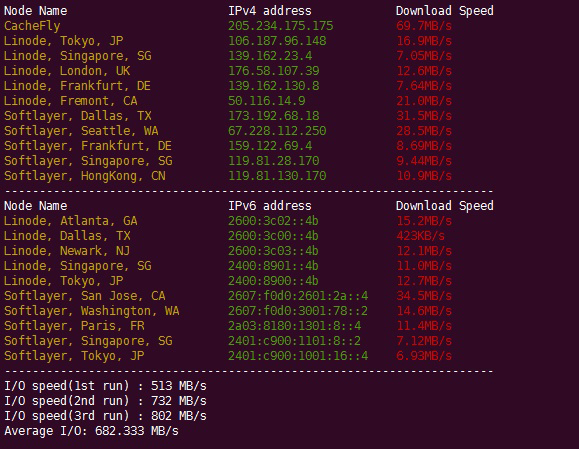
Task: Select Linode, Fremont, CA node name
Action: tap(71, 101)
